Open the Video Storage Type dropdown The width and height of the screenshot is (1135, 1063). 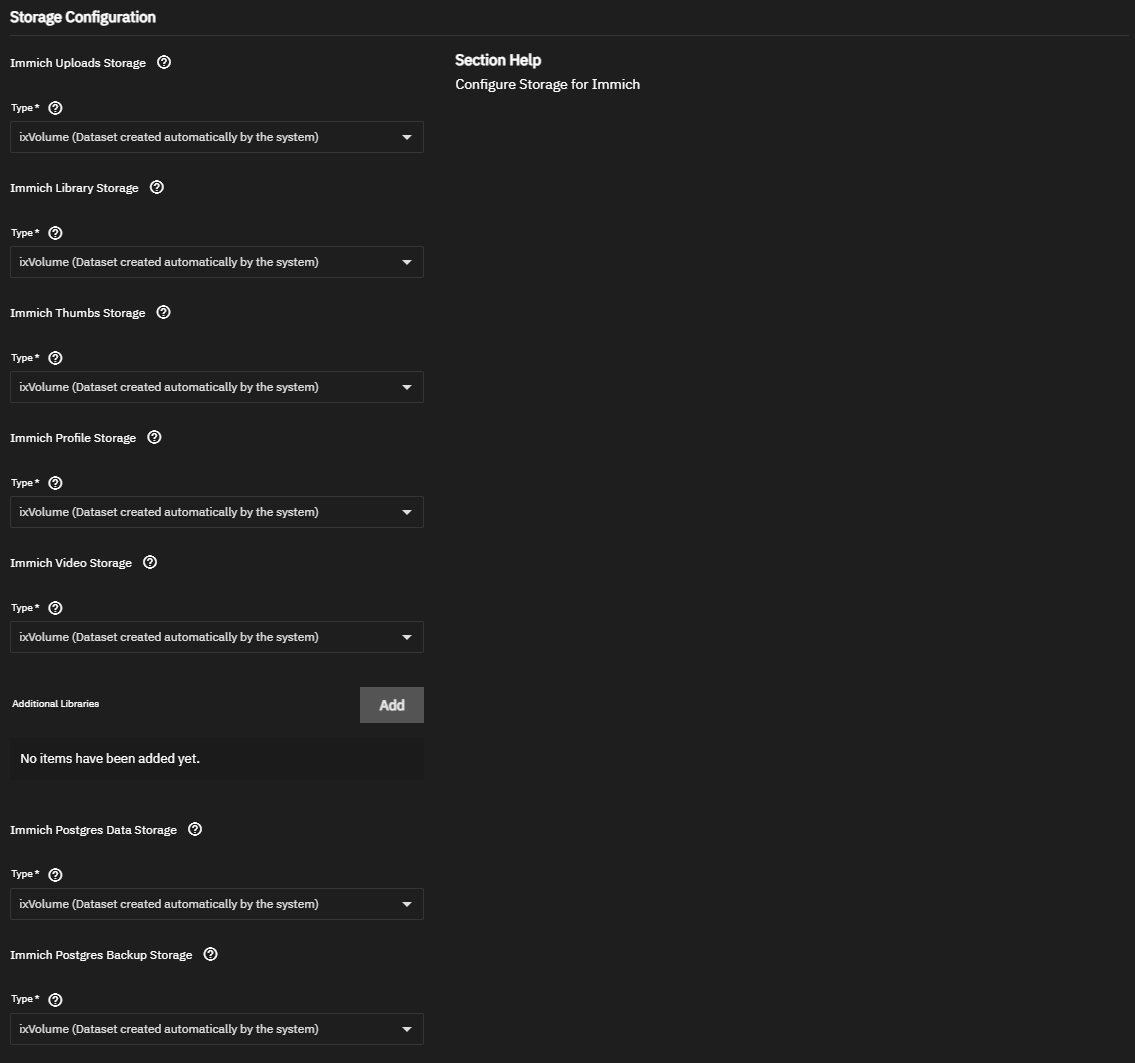[216, 638]
